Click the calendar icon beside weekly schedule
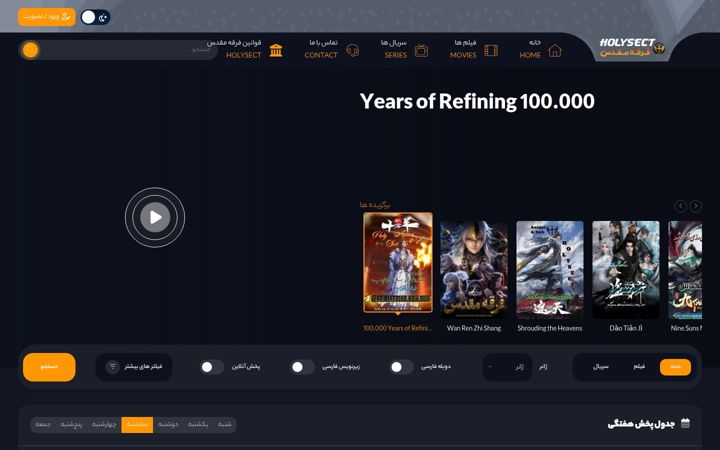The image size is (720, 450). point(685,423)
